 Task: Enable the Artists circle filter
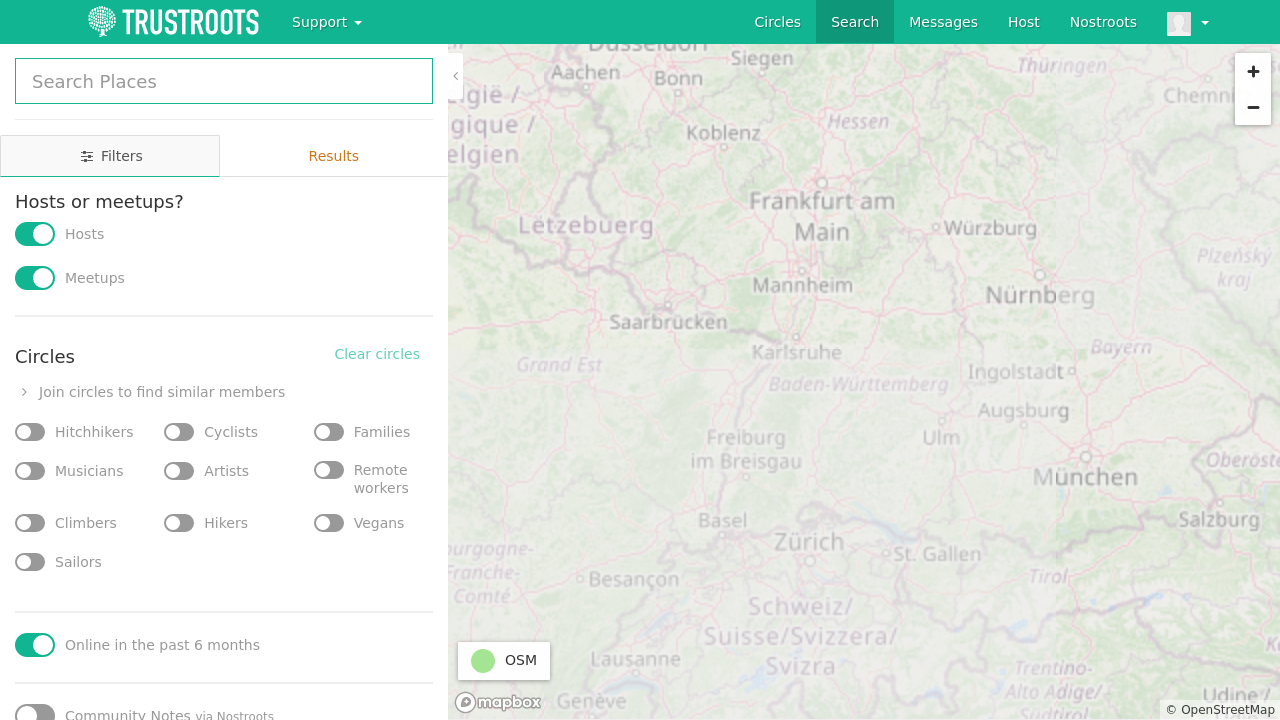tap(179, 471)
